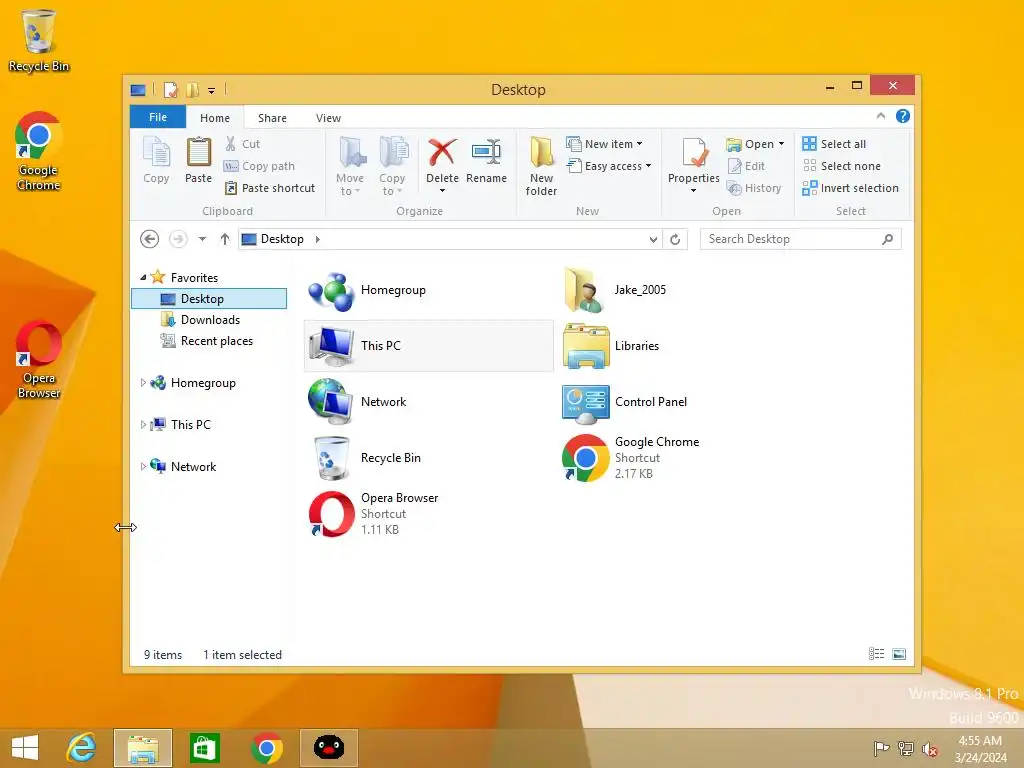
Task: Switch to the Share ribbon tab
Action: point(272,118)
